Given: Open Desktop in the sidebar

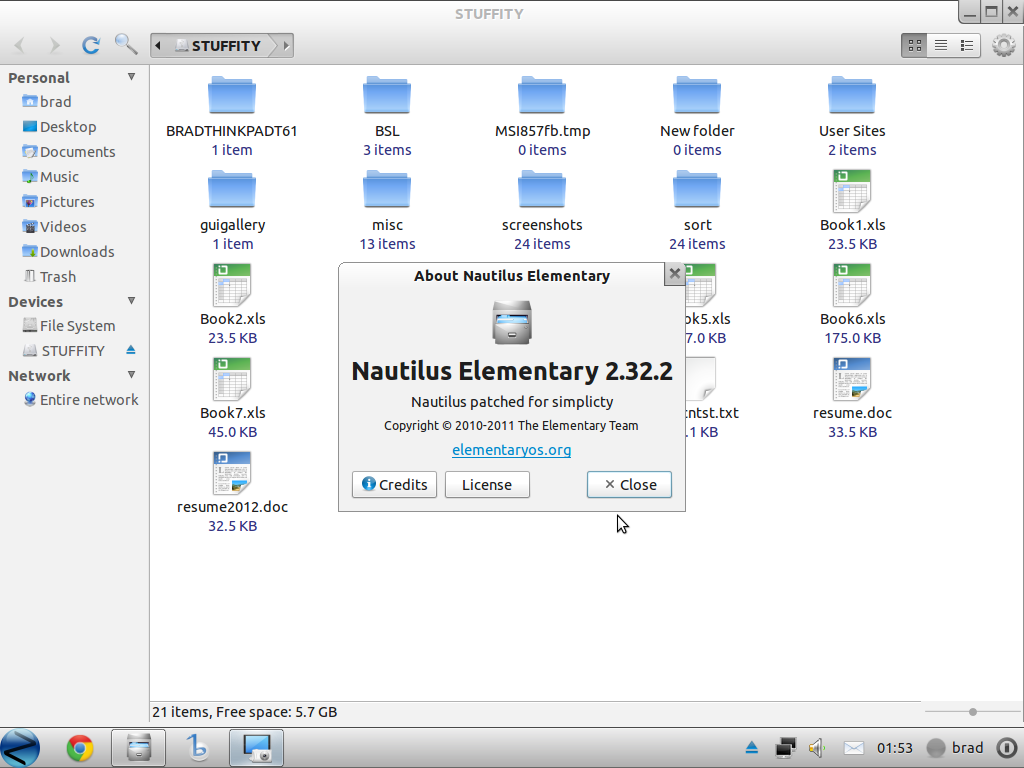Looking at the screenshot, I should [x=59, y=127].
